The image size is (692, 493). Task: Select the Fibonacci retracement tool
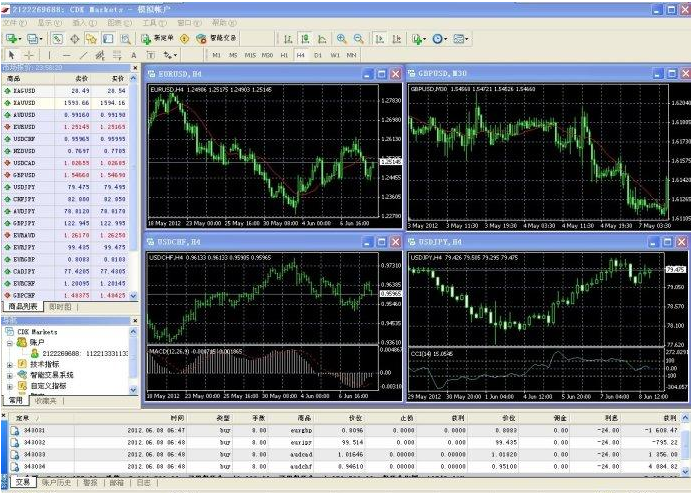(117, 55)
